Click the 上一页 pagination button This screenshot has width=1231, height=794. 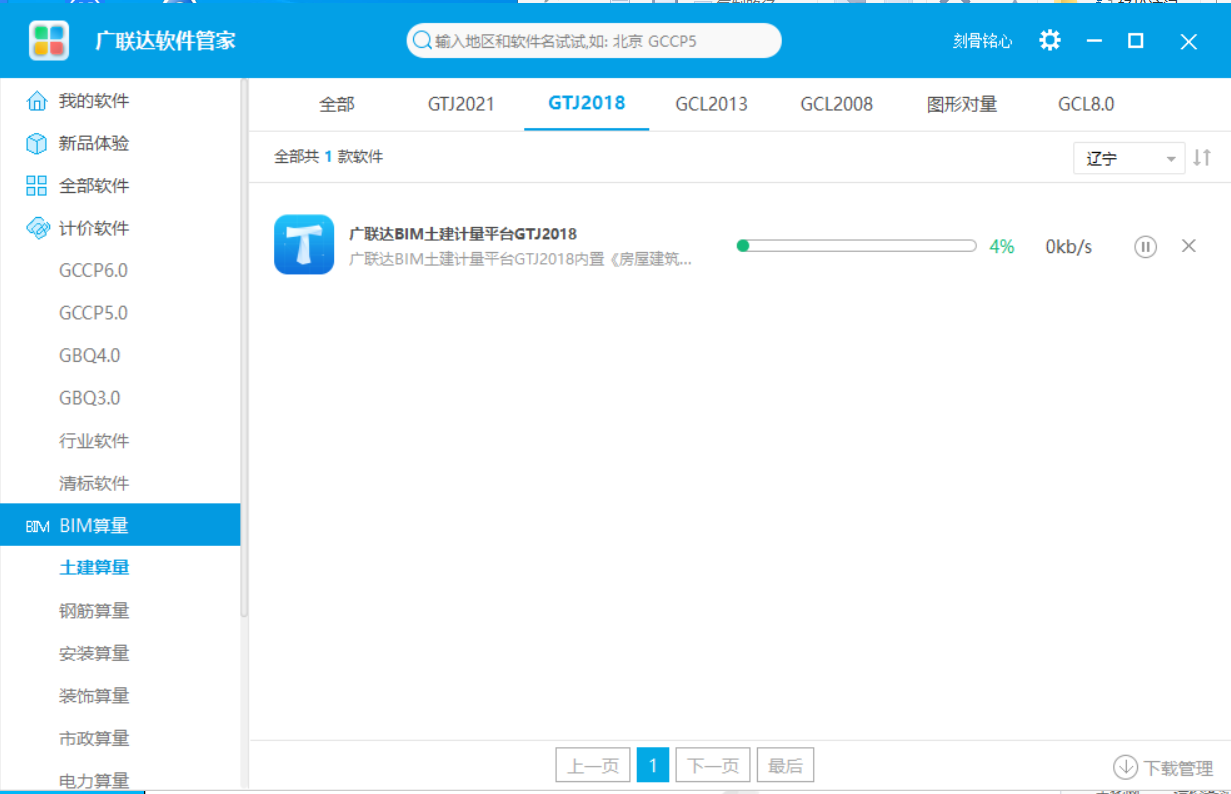click(x=593, y=766)
